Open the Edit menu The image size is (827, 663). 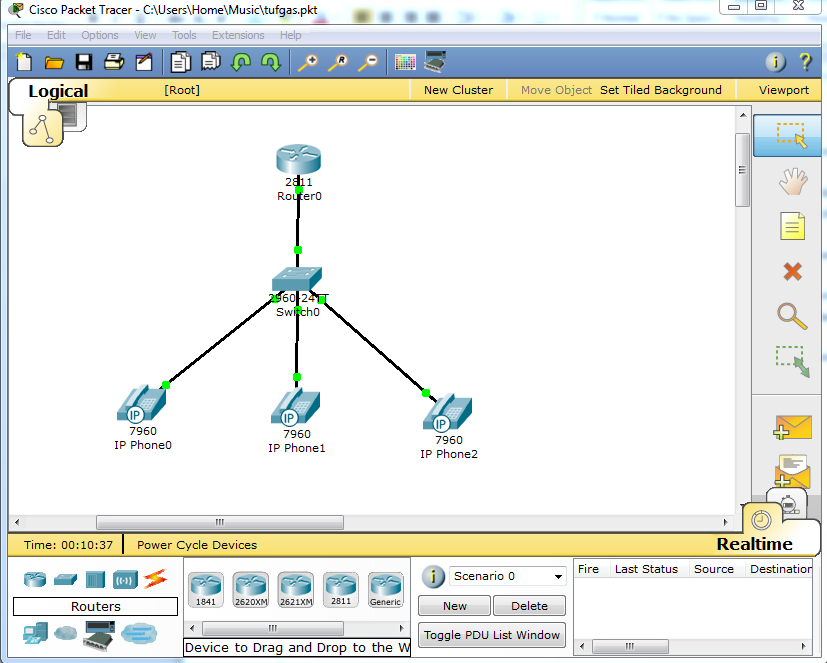[56, 35]
